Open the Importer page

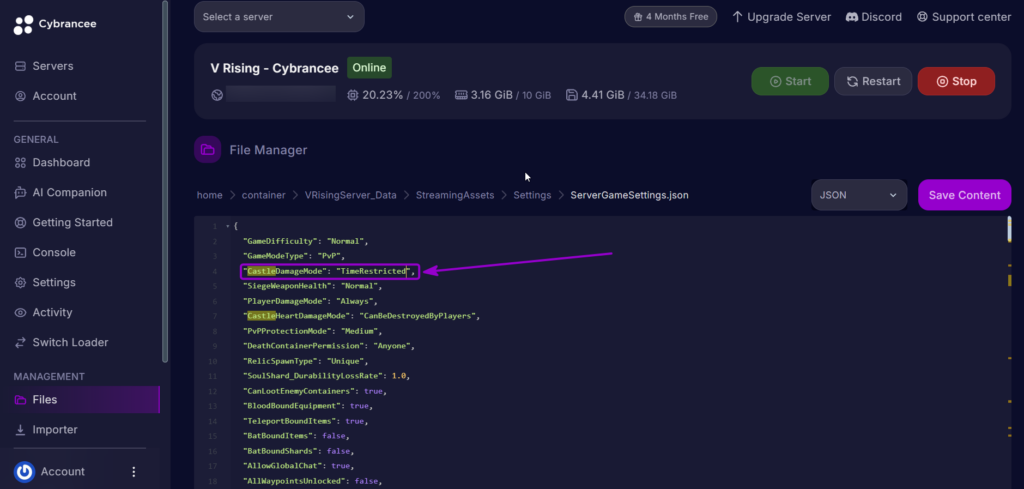pyautogui.click(x=55, y=430)
